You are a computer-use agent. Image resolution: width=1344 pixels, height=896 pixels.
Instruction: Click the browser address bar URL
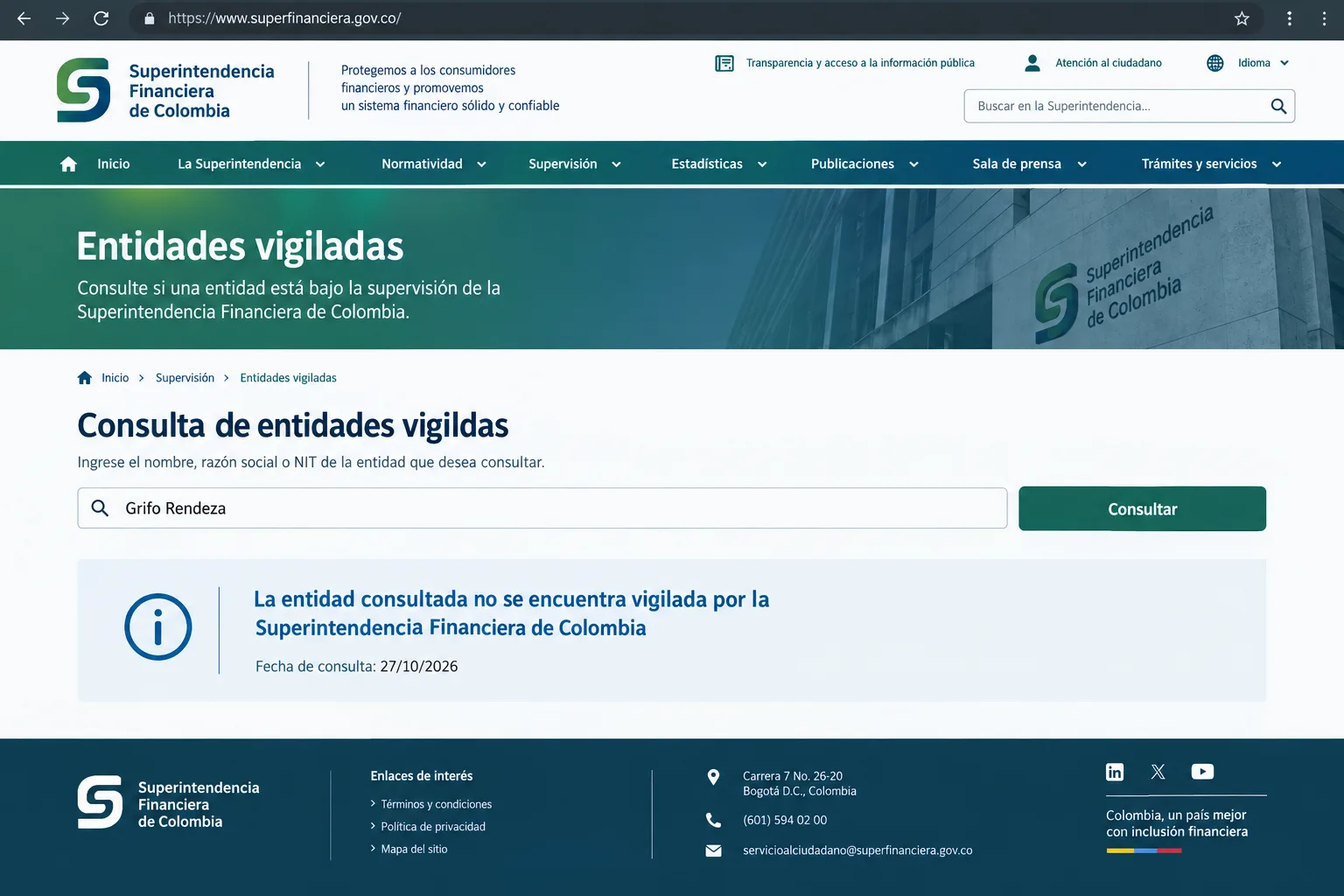click(x=284, y=18)
